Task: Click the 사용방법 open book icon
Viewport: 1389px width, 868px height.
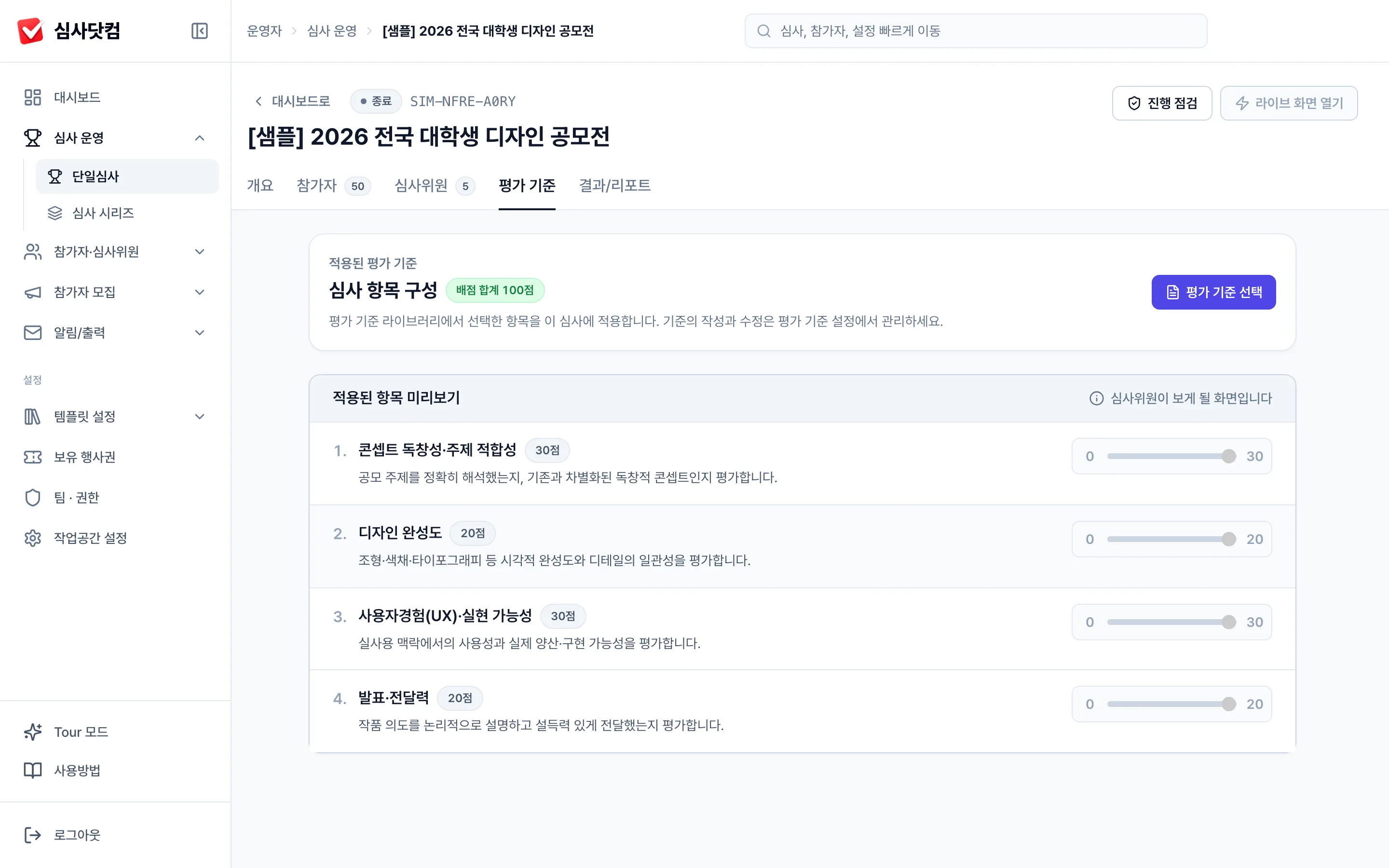Action: (x=33, y=771)
